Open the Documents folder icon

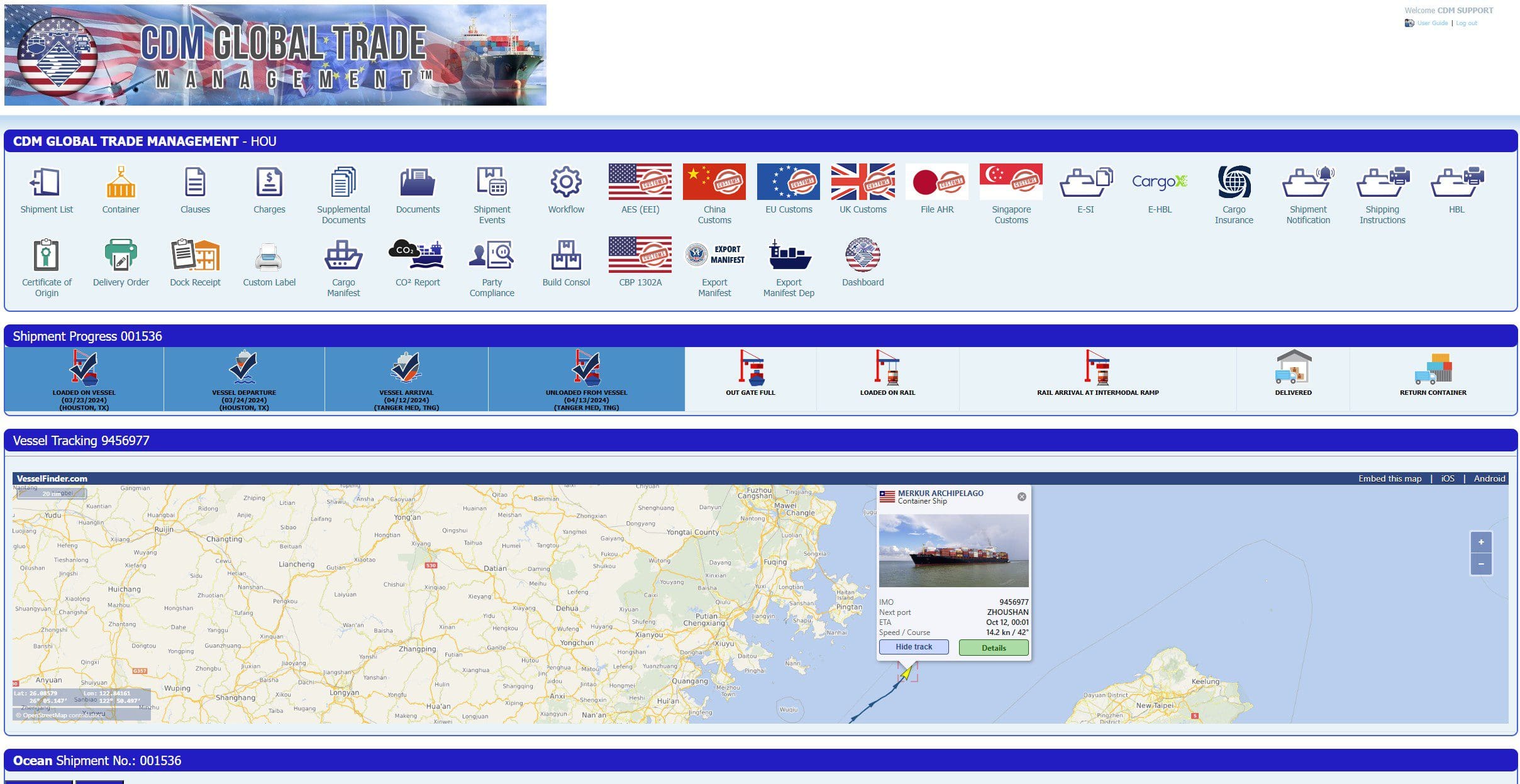coord(418,182)
